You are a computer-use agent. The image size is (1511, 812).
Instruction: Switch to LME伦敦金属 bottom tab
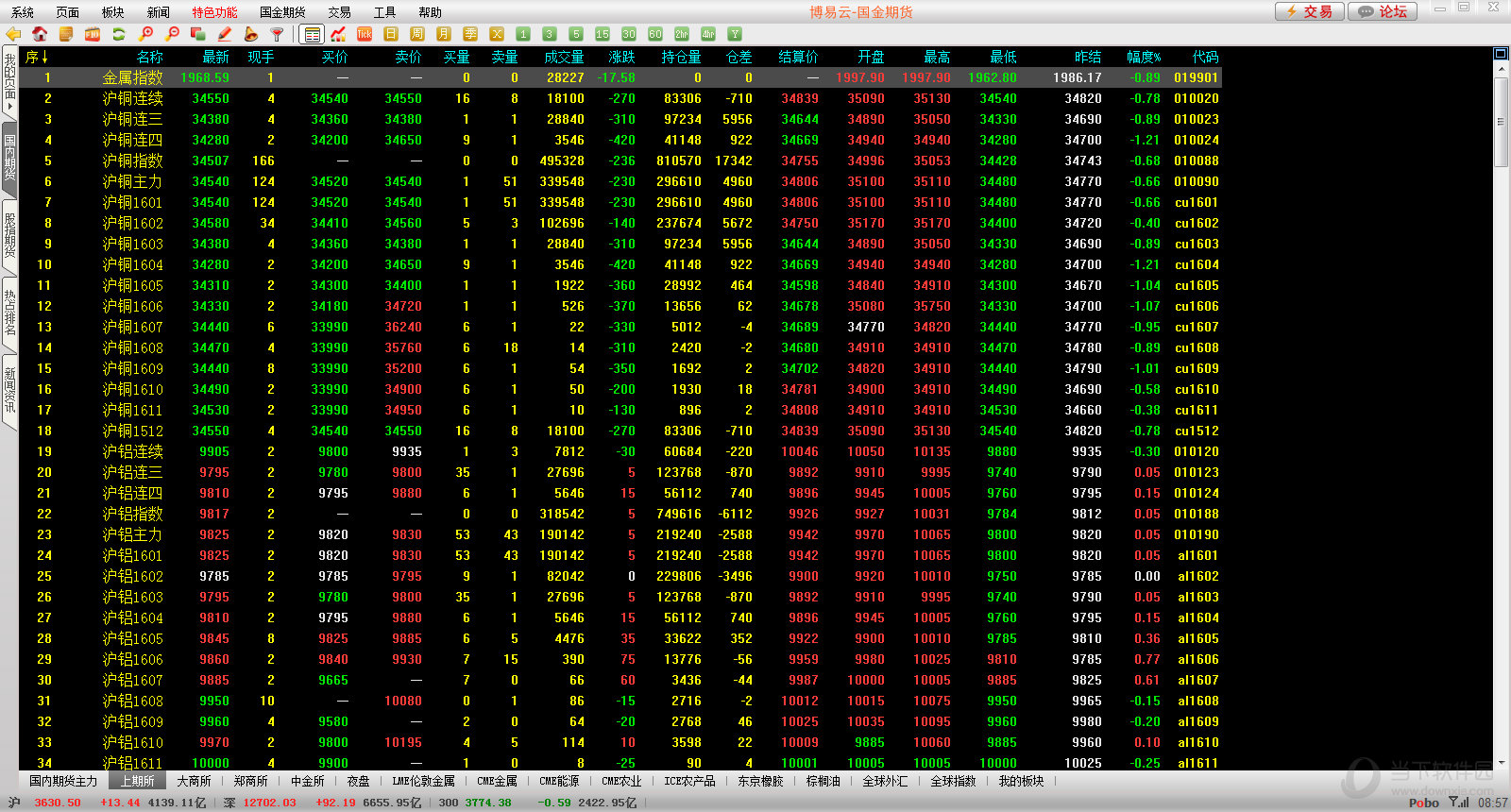click(424, 781)
